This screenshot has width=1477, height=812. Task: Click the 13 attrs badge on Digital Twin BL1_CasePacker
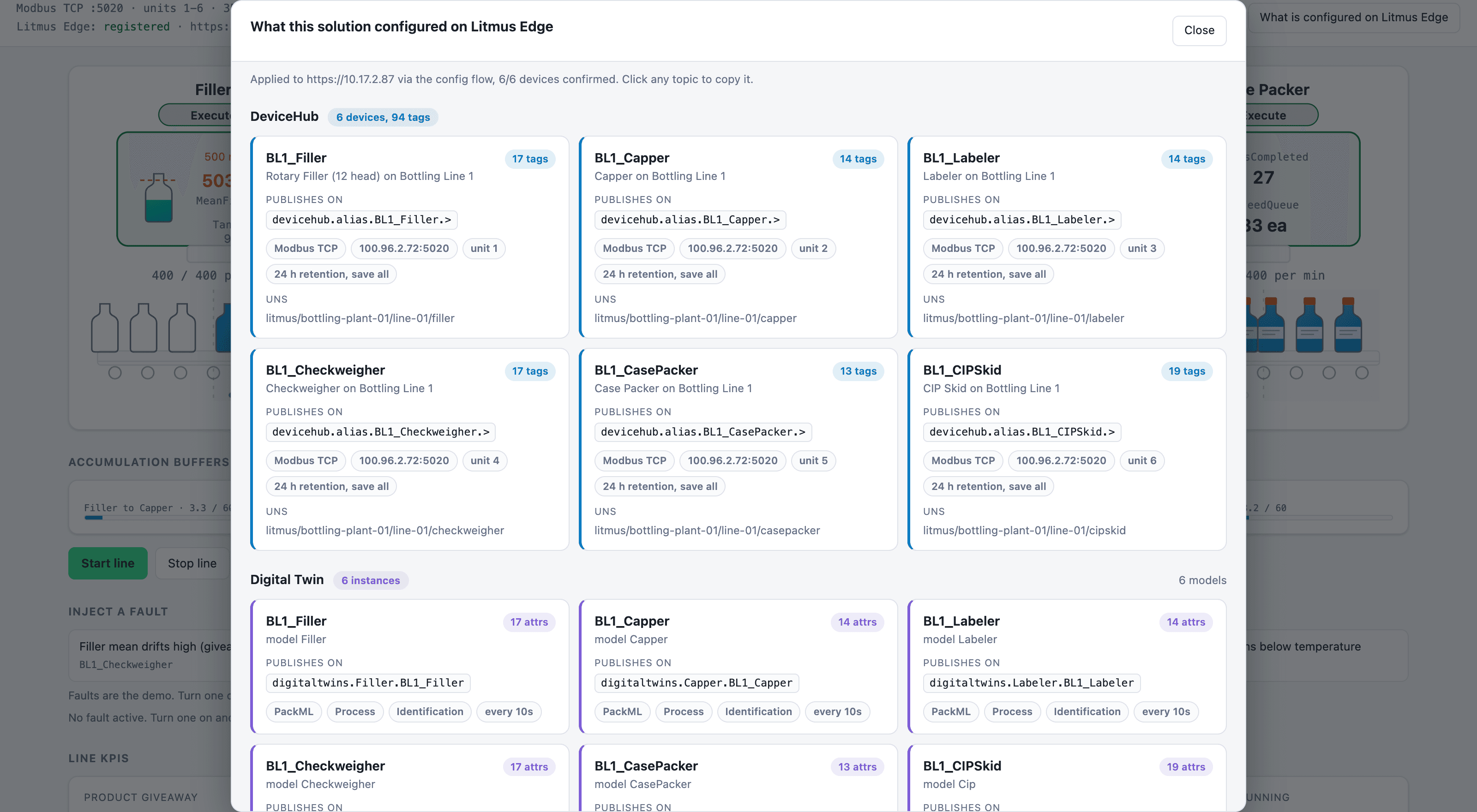pos(857,767)
